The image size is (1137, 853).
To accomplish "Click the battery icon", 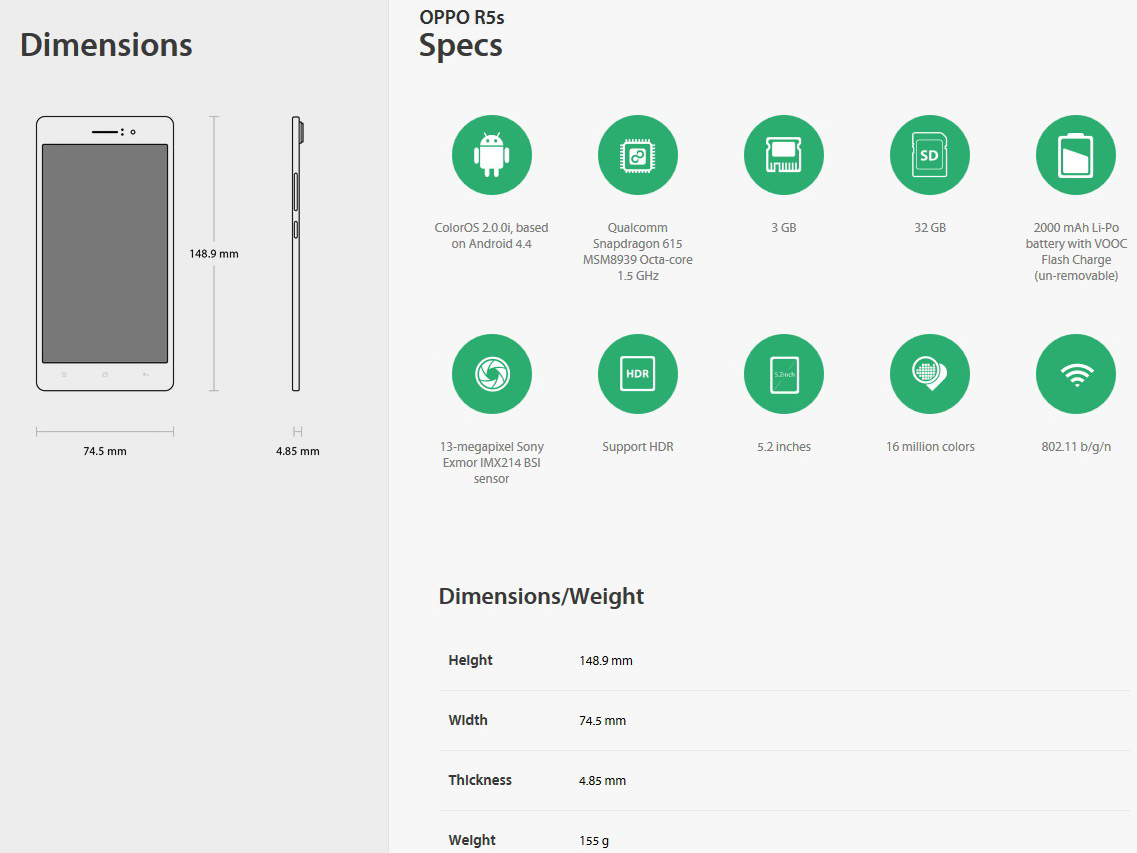I will pyautogui.click(x=1075, y=155).
